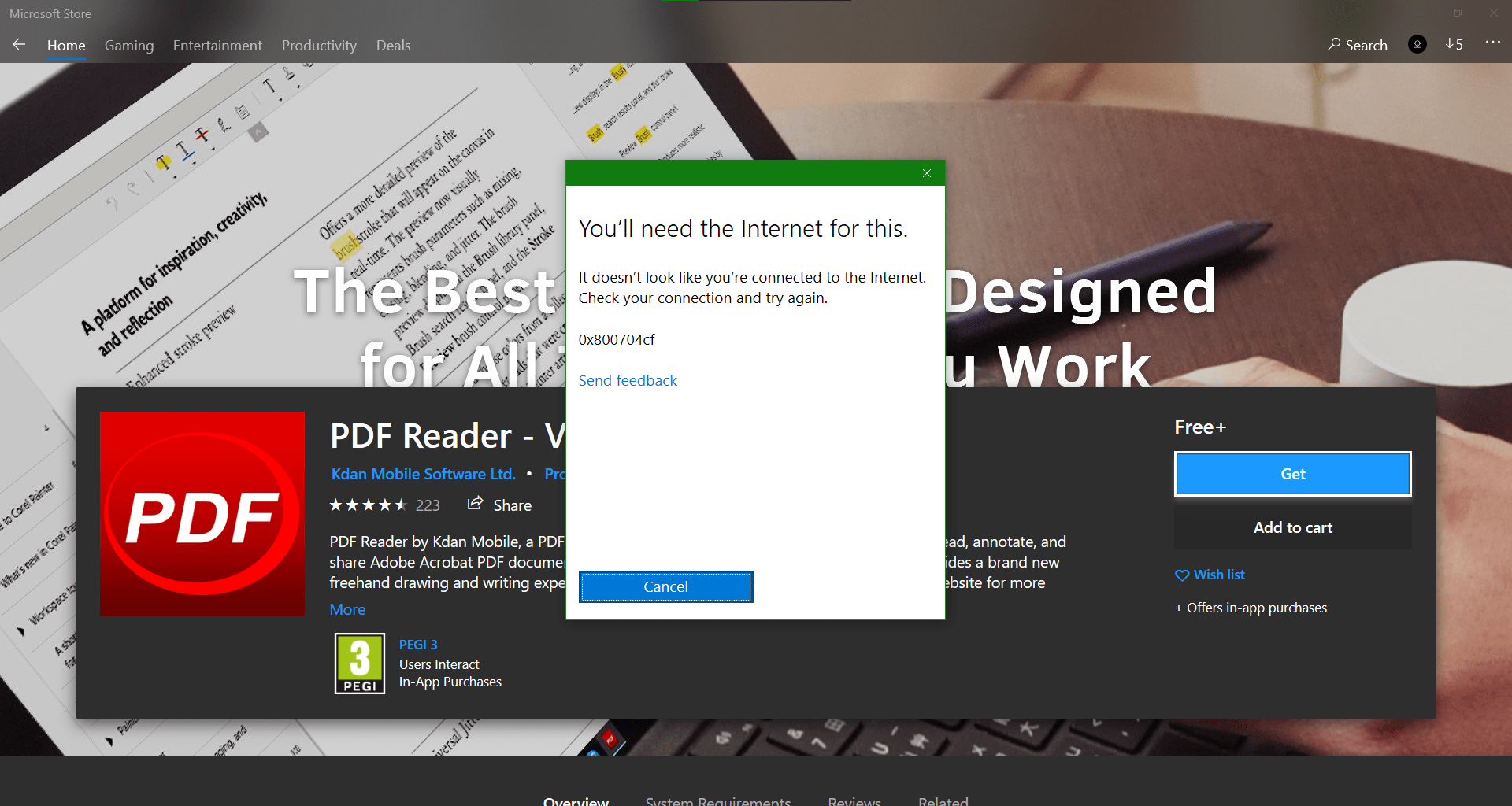The height and width of the screenshot is (806, 1512).
Task: Click the PEGI 3 rating badge
Action: (x=360, y=664)
